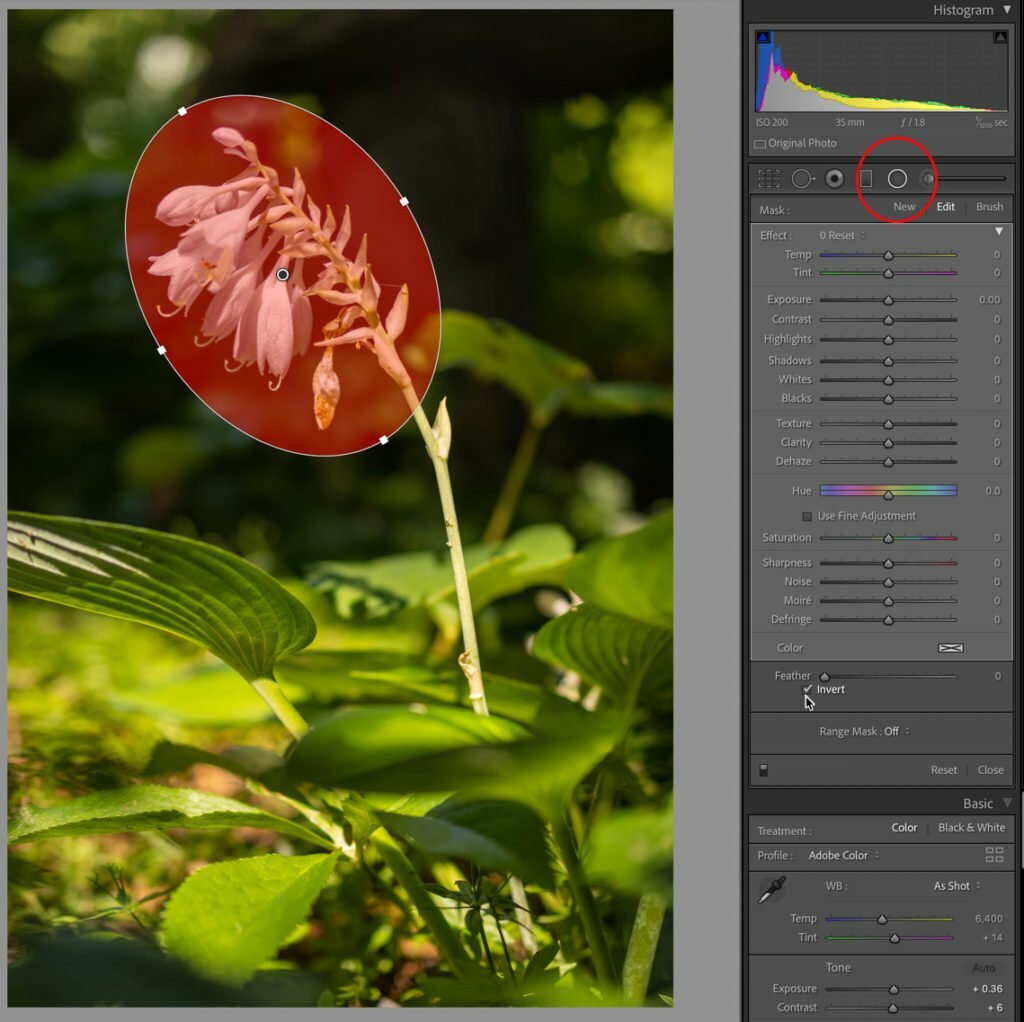1024x1022 pixels.
Task: Open the Range Mask dropdown
Action: click(x=897, y=731)
